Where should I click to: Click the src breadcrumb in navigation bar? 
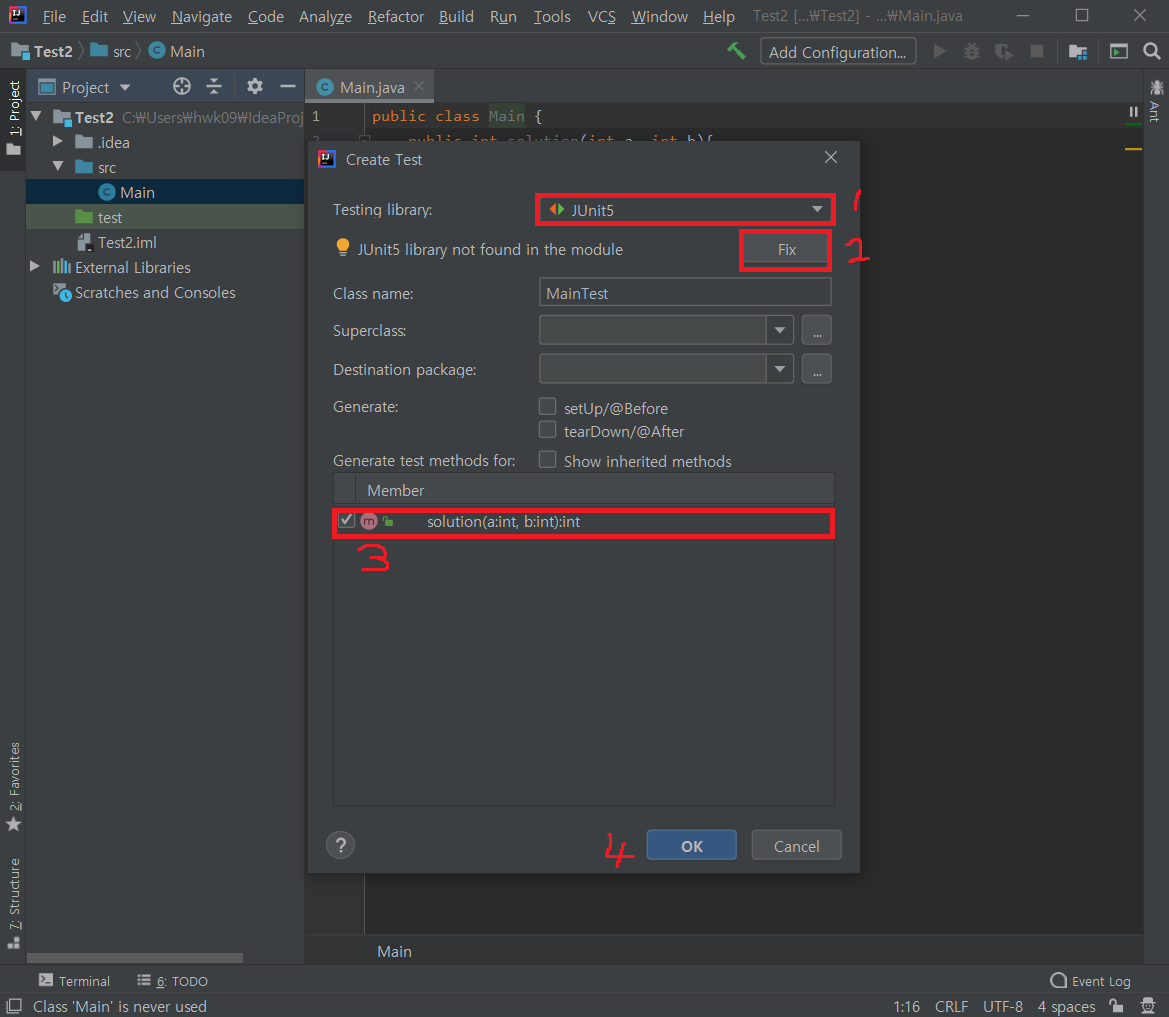[110, 51]
